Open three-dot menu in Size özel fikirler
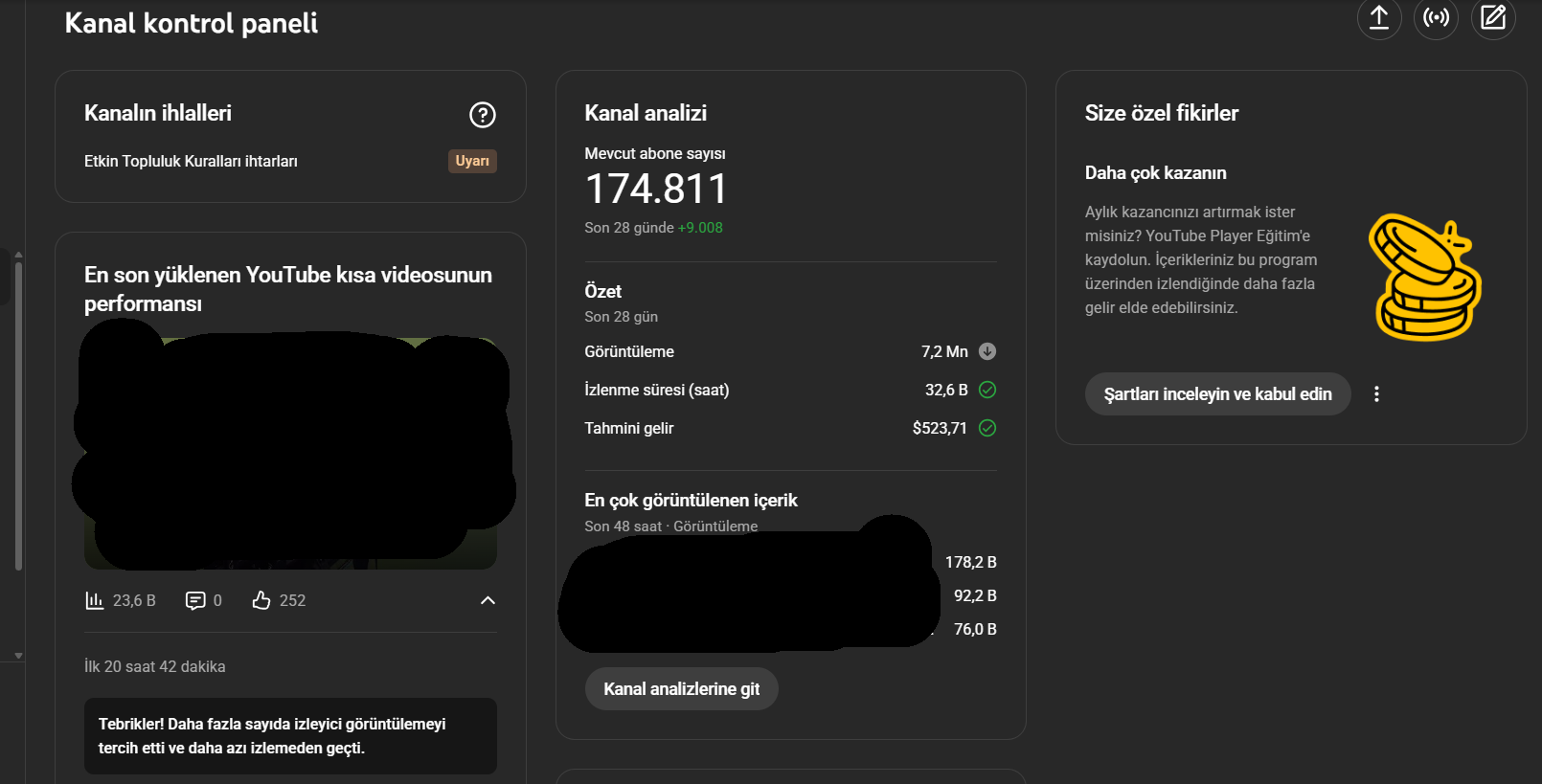 click(1376, 394)
